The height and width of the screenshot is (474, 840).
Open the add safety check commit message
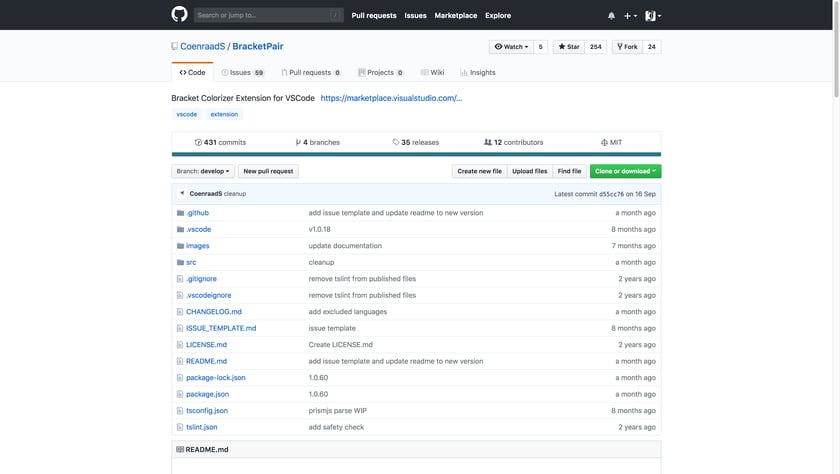coord(336,427)
